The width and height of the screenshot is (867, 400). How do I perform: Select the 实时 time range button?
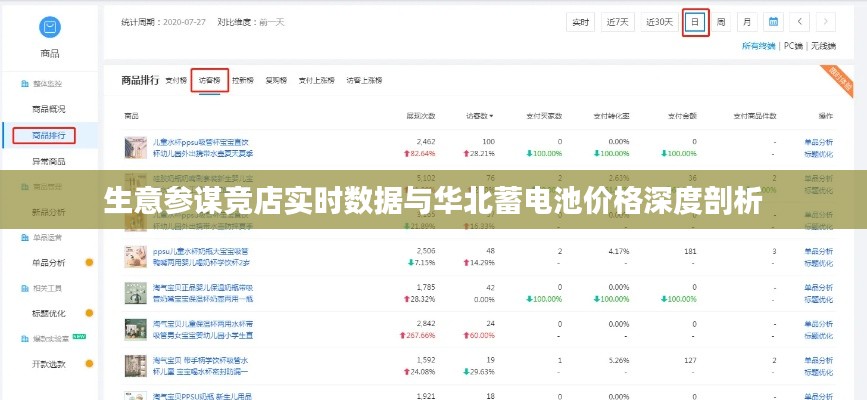click(x=580, y=22)
